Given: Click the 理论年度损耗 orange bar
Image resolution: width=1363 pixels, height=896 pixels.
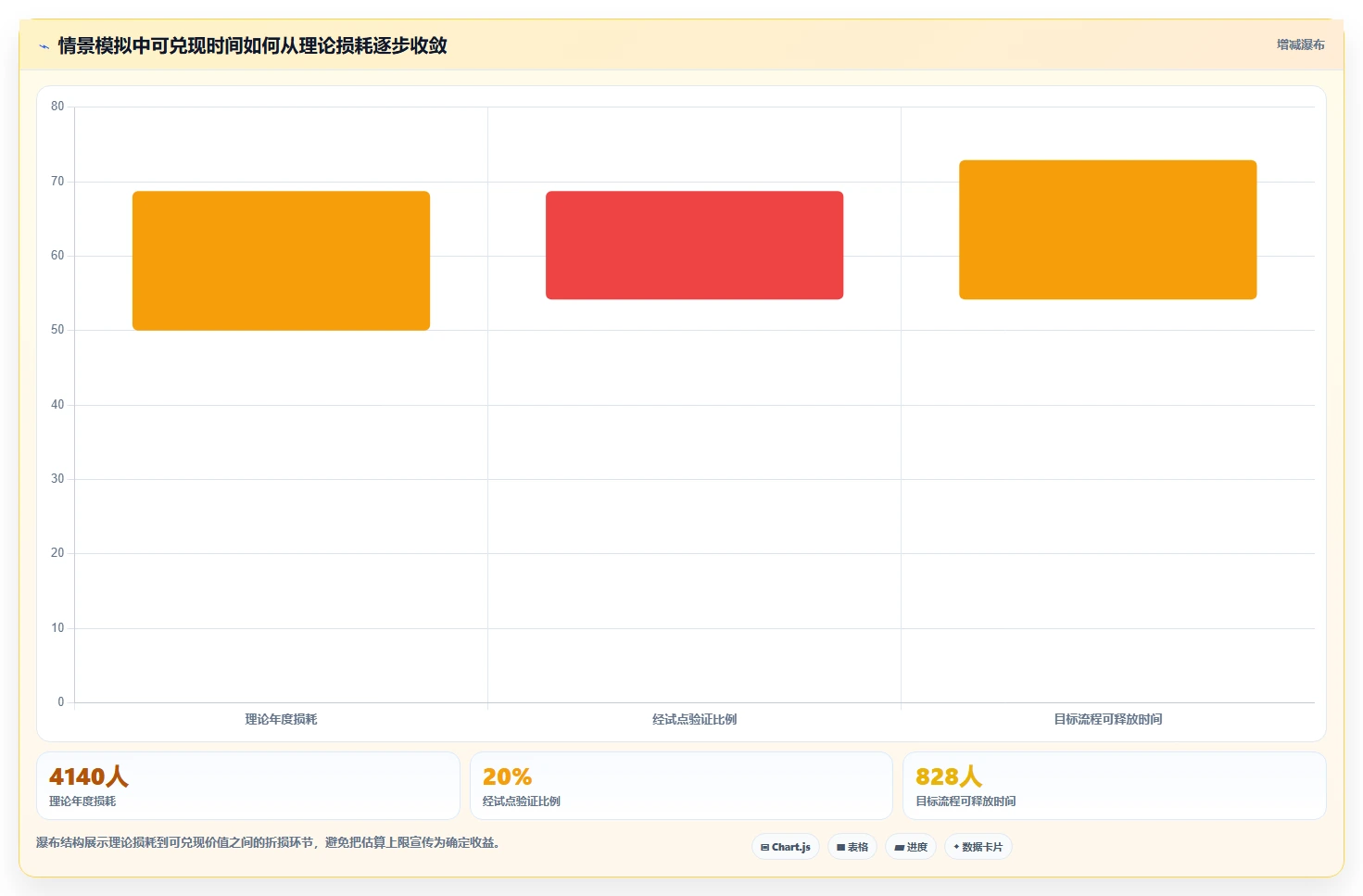Looking at the screenshot, I should 281,260.
